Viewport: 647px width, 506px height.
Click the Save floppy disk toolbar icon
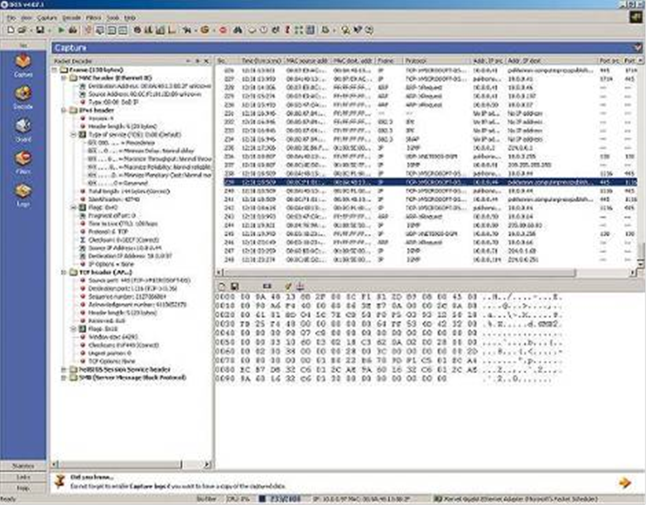[x=40, y=30]
